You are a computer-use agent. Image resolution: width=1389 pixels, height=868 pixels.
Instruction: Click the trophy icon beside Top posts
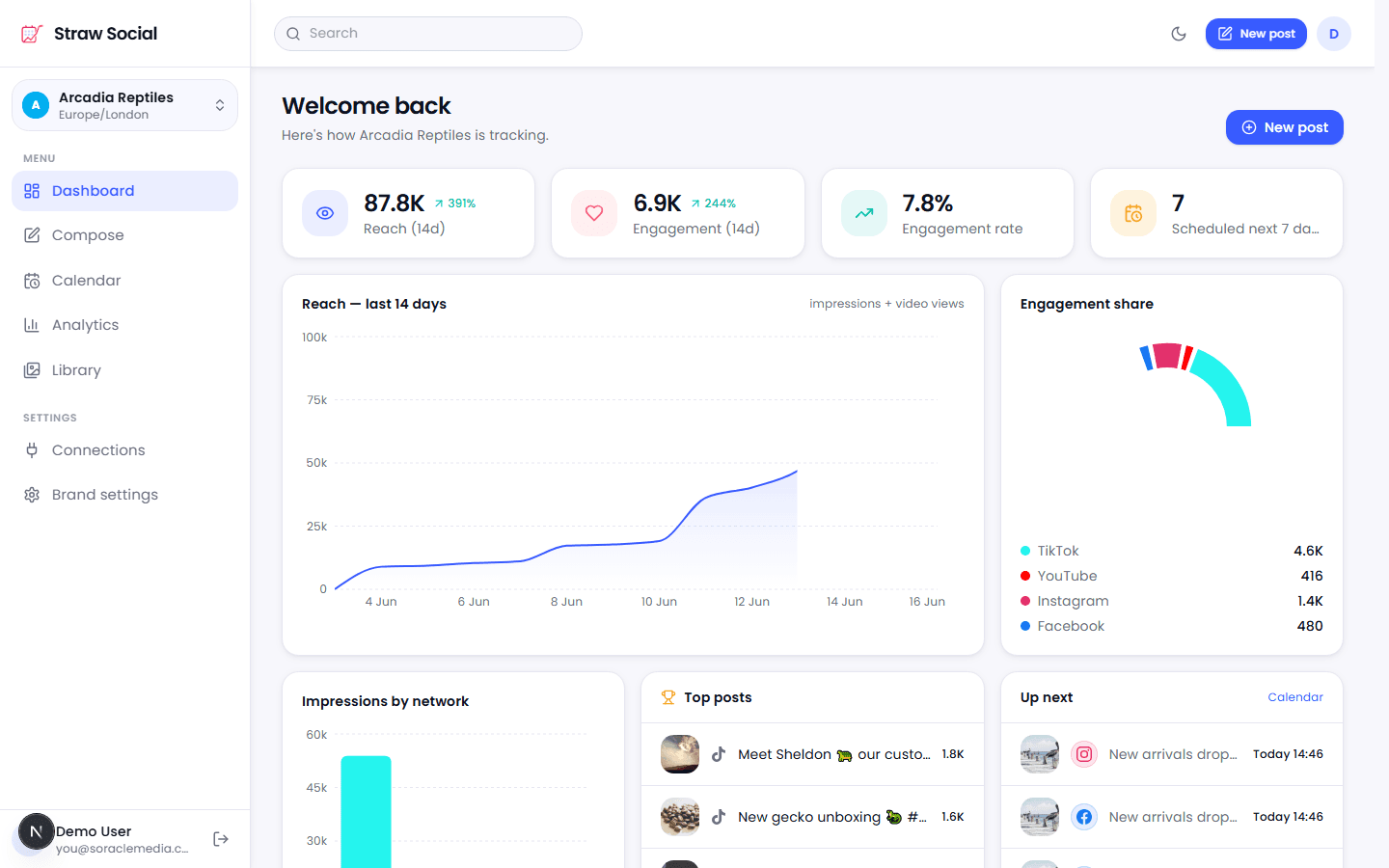coord(668,697)
